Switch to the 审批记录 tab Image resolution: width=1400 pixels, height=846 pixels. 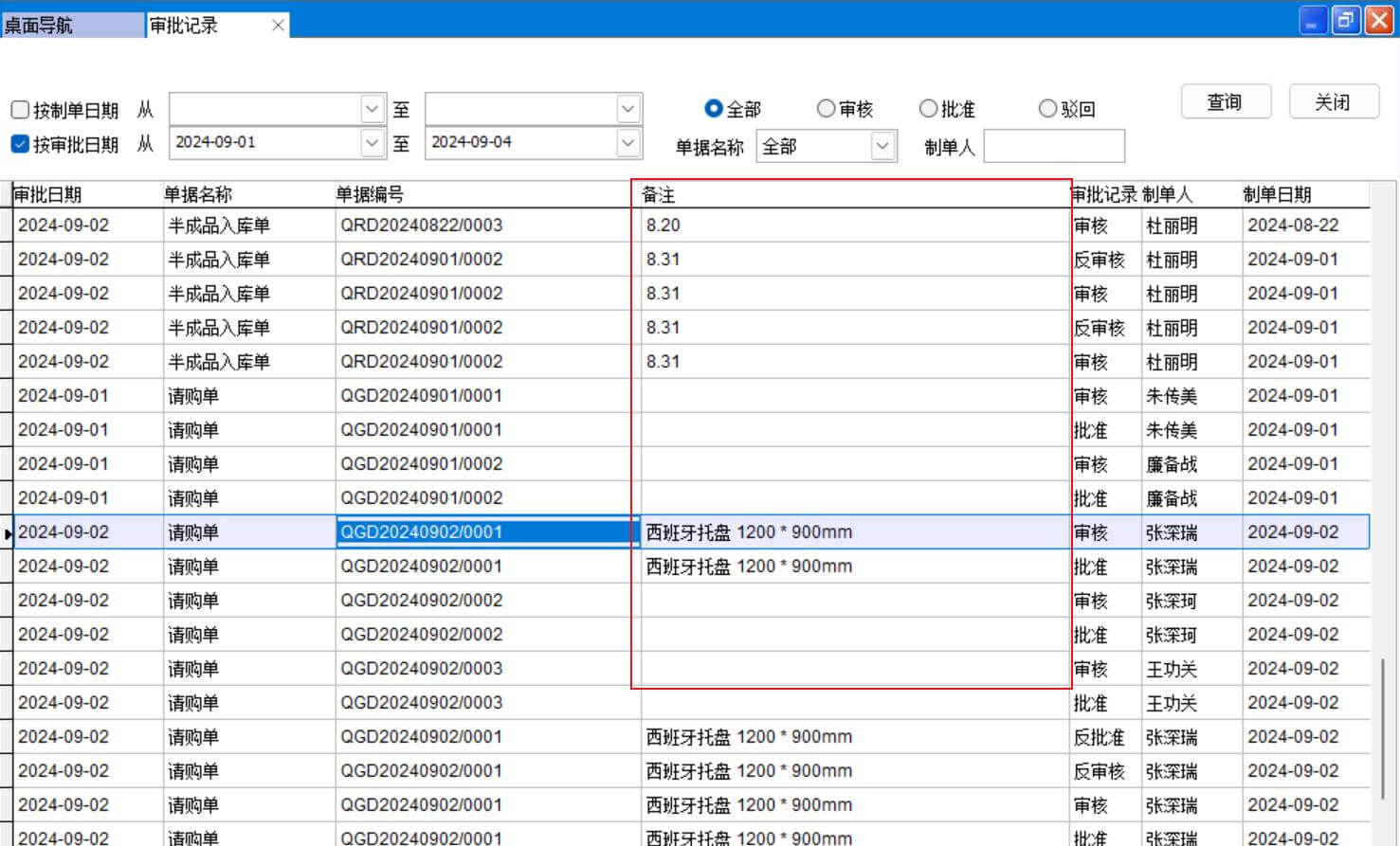[199, 26]
